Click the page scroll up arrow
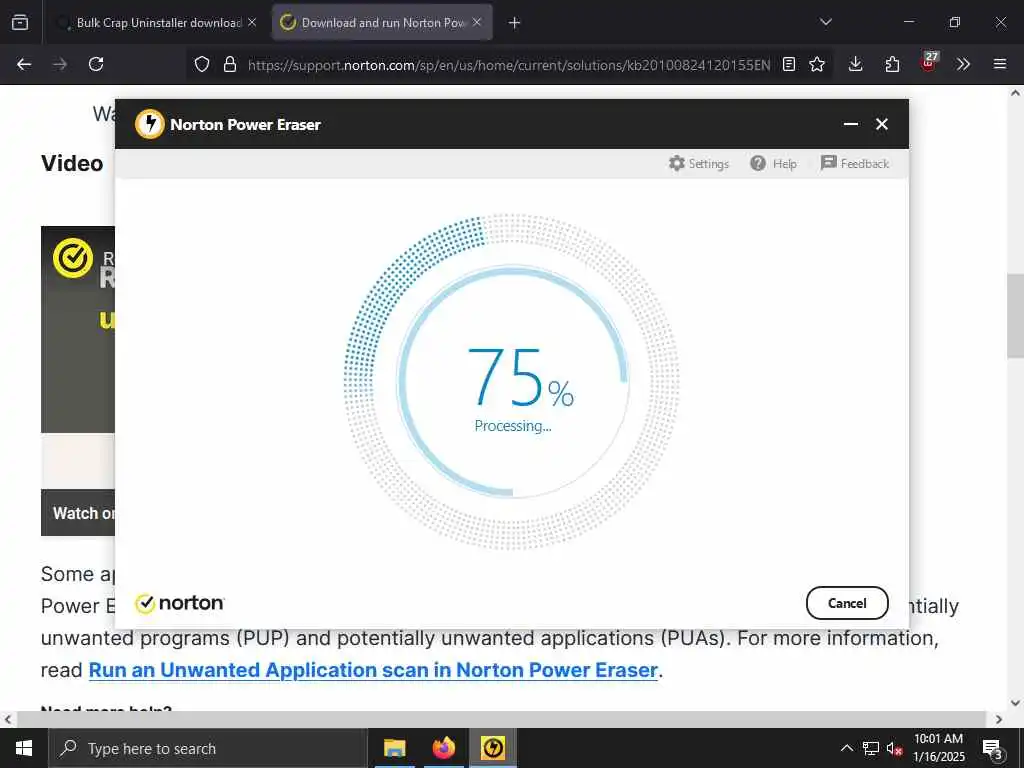Viewport: 1024px width, 768px height. pyautogui.click(x=1015, y=93)
